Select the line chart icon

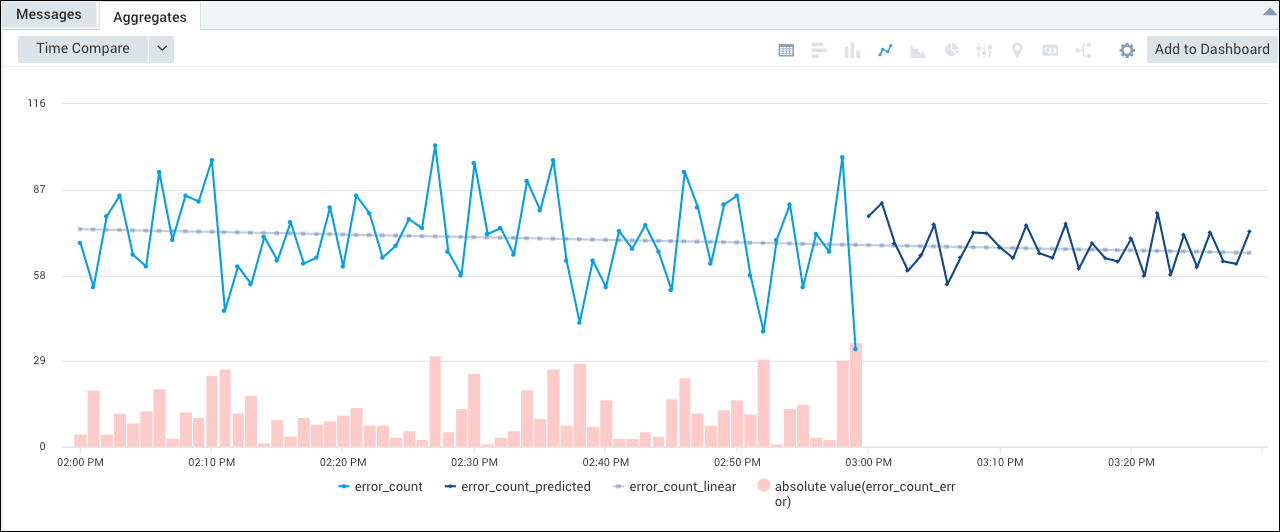(885, 50)
